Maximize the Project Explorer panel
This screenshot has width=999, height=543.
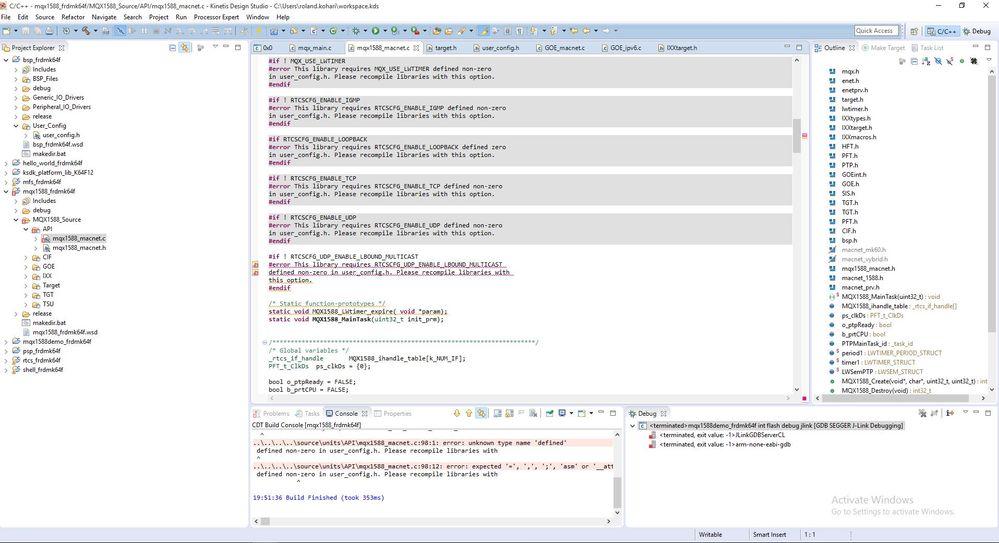(238, 48)
